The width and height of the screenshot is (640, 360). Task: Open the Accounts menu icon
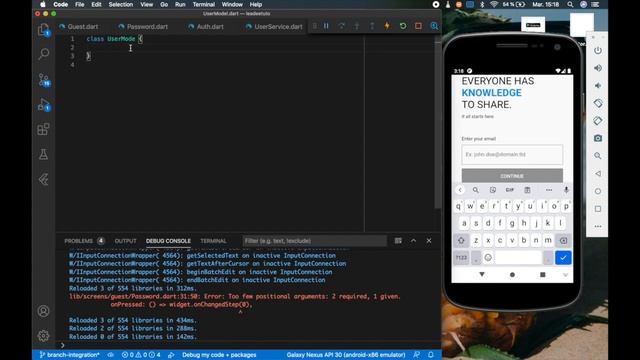point(43,311)
